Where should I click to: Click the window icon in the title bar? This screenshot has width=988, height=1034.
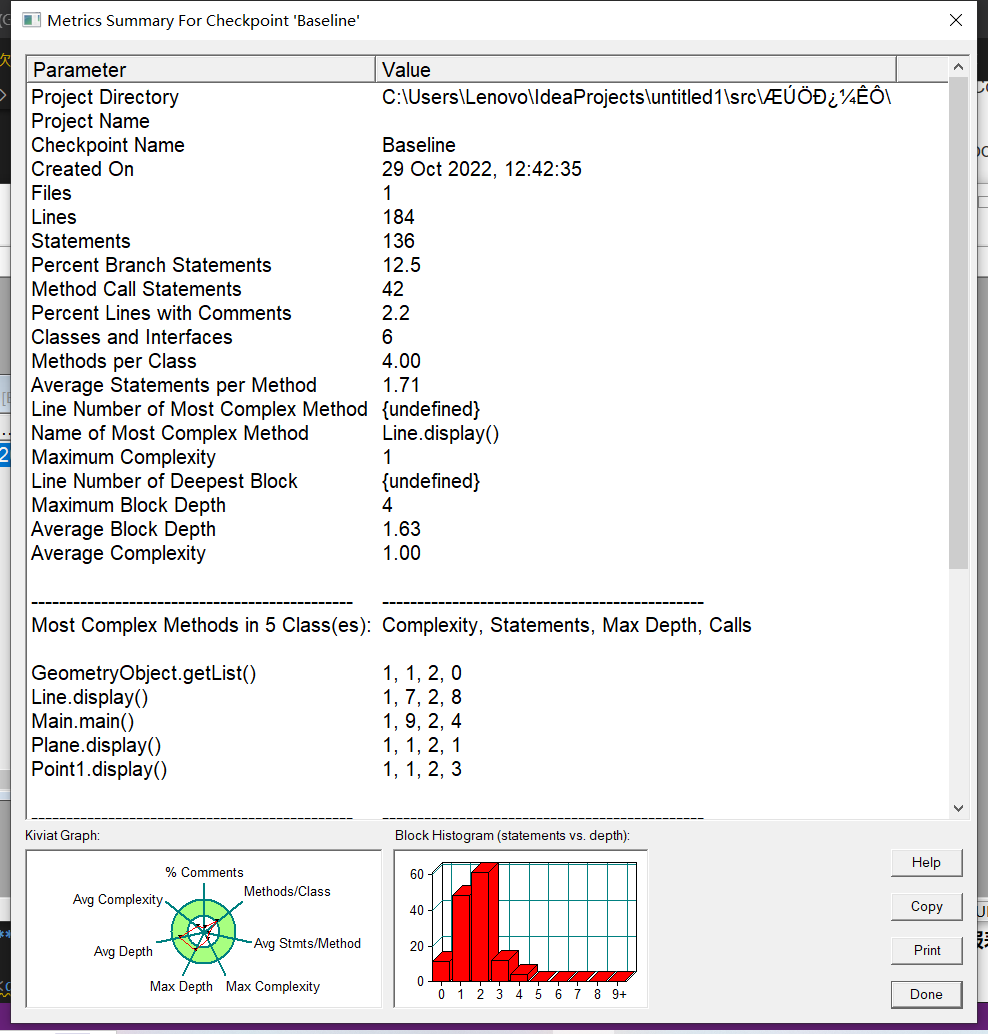pos(32,20)
